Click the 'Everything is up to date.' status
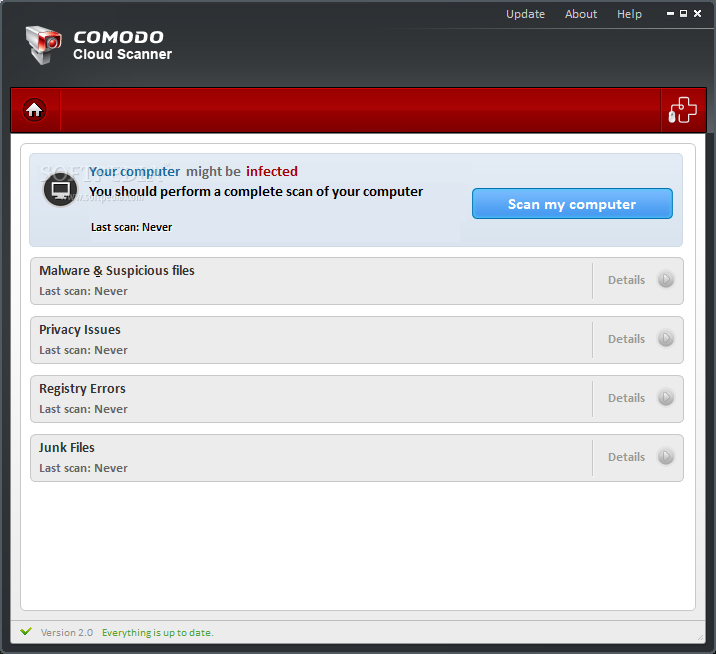Image resolution: width=716 pixels, height=654 pixels. click(158, 633)
